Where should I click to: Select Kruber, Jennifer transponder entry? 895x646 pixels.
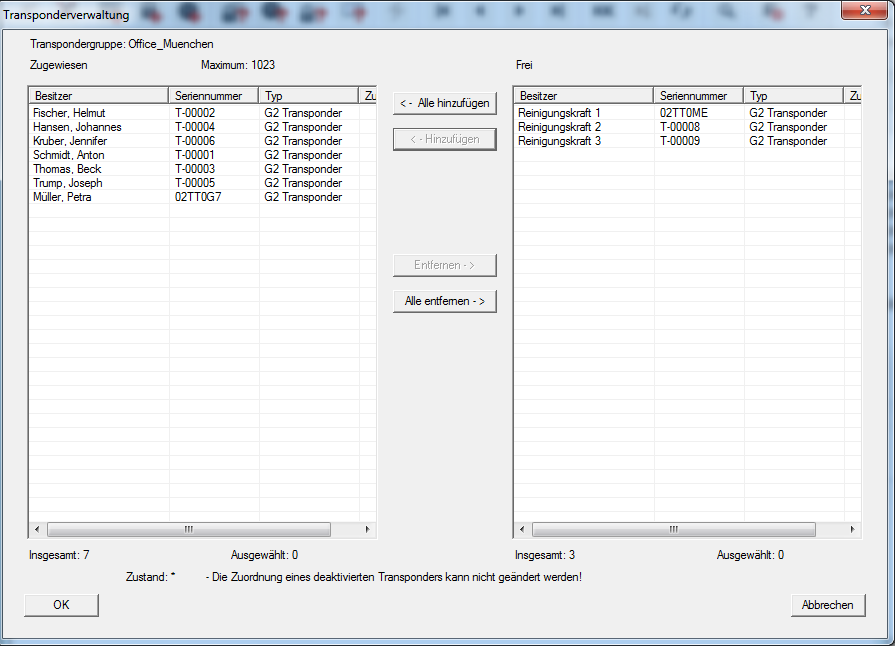pos(70,141)
